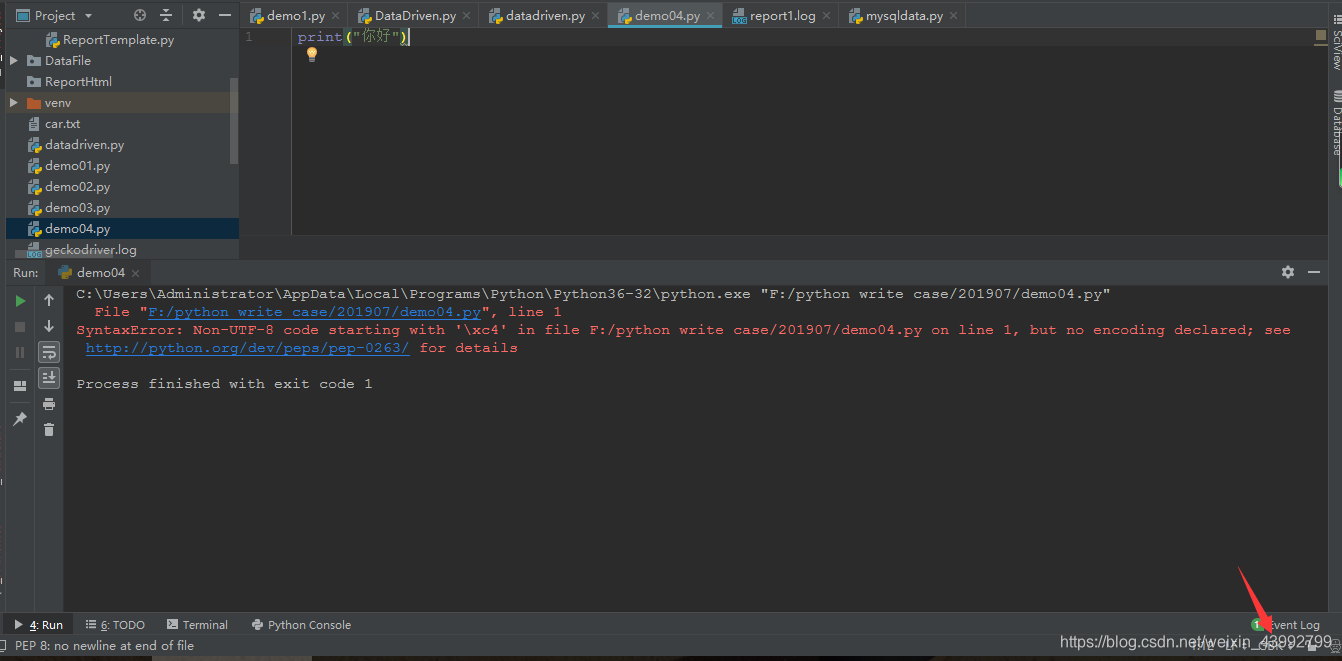Collapse all in Project panel

click(x=166, y=15)
